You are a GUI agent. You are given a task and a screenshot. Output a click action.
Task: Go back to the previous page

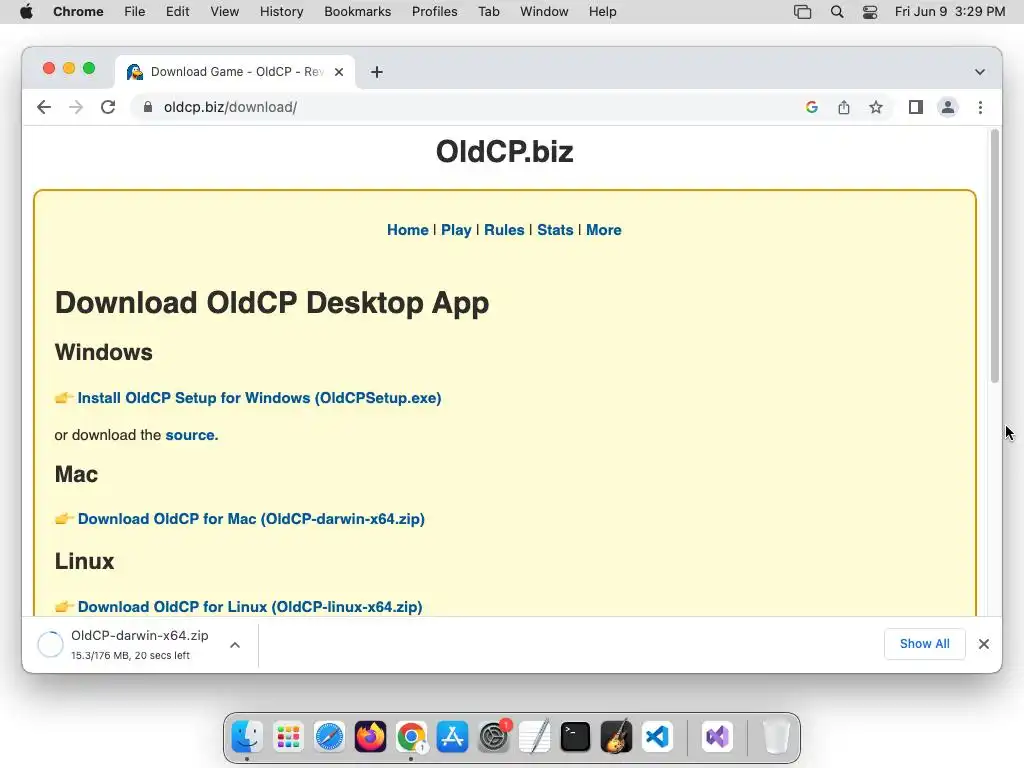pos(44,107)
